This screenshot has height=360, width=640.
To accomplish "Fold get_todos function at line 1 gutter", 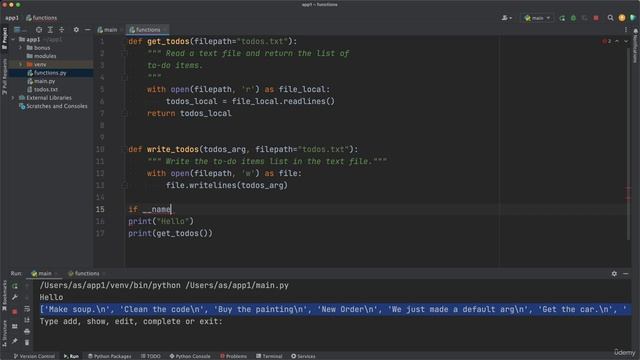I will pos(124,42).
